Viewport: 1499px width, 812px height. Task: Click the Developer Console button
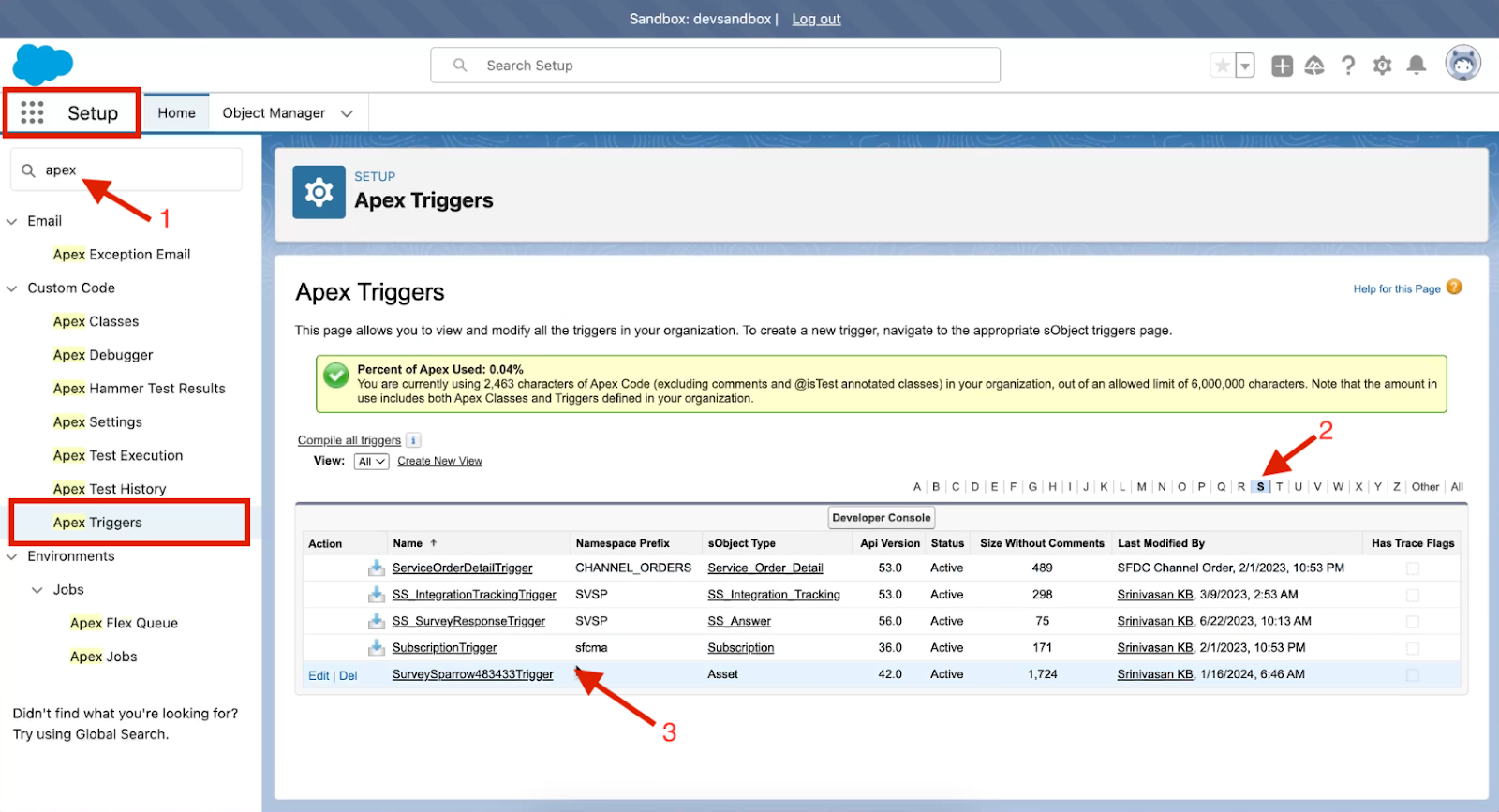(x=881, y=518)
